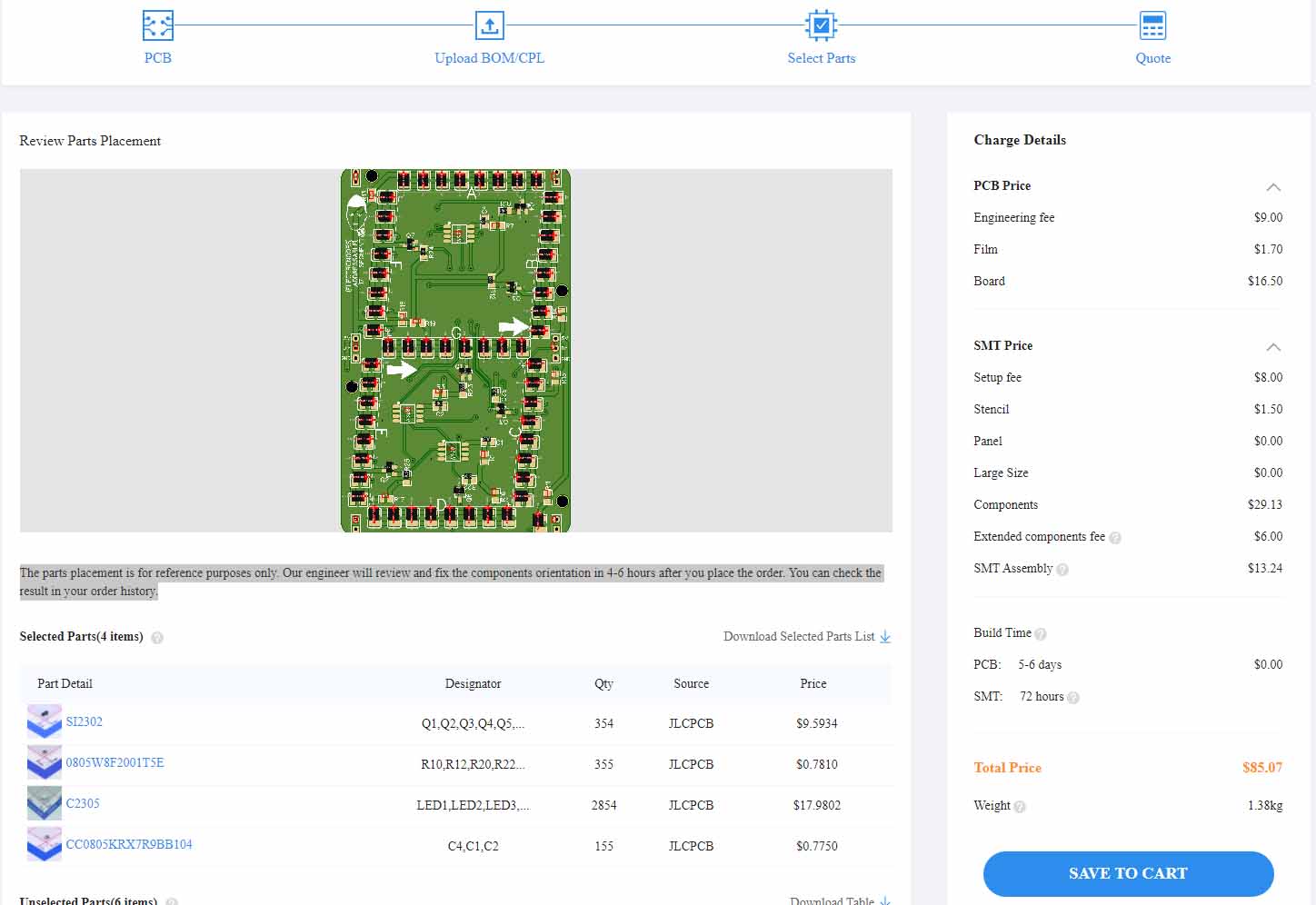Image resolution: width=1316 pixels, height=905 pixels.
Task: Click help icon next to SMT 72 hours
Action: point(1073,698)
